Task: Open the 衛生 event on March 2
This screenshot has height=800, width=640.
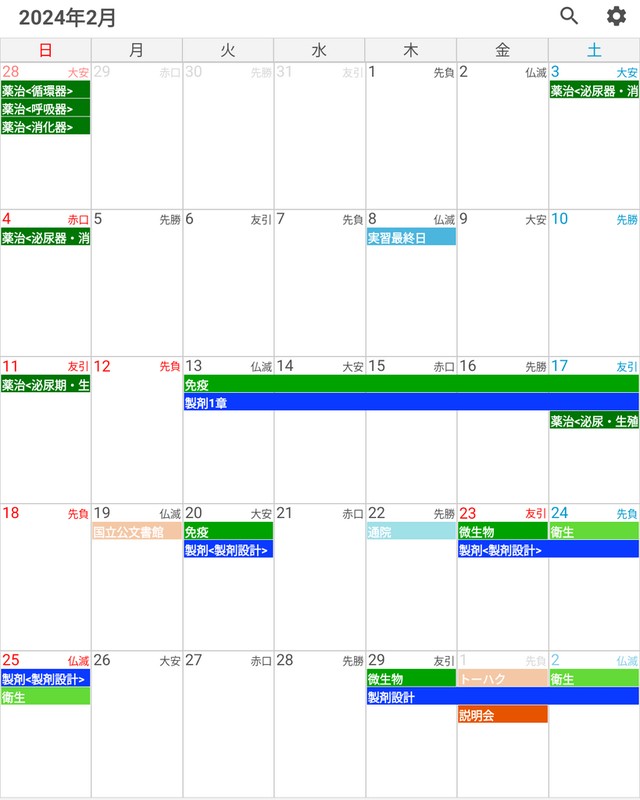Action: click(594, 679)
